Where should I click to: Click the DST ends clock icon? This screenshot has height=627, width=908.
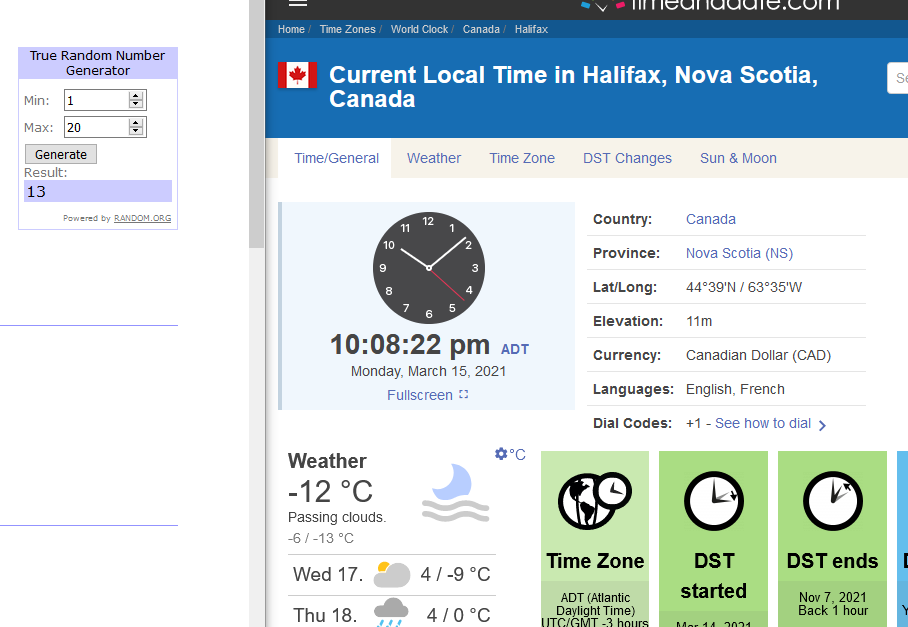tap(832, 501)
